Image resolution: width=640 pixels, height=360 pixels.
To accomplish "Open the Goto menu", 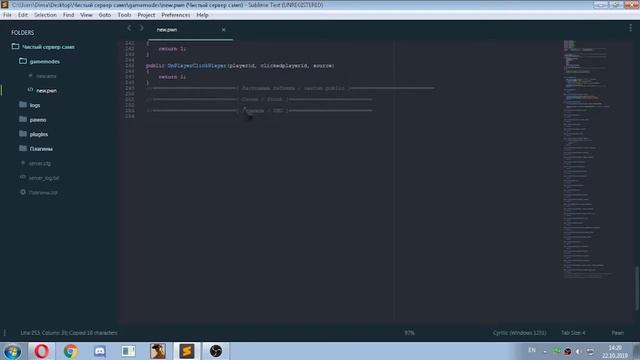I will coord(105,15).
